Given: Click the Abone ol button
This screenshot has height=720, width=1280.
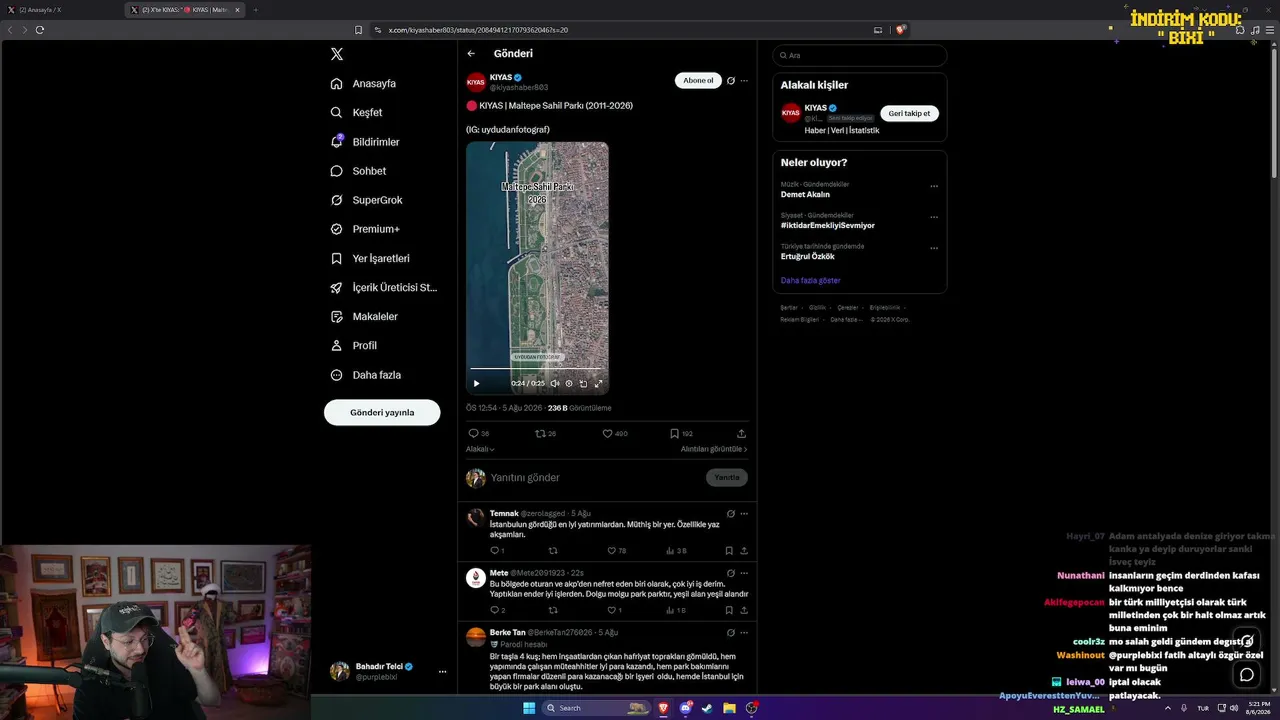Looking at the screenshot, I should point(698,80).
